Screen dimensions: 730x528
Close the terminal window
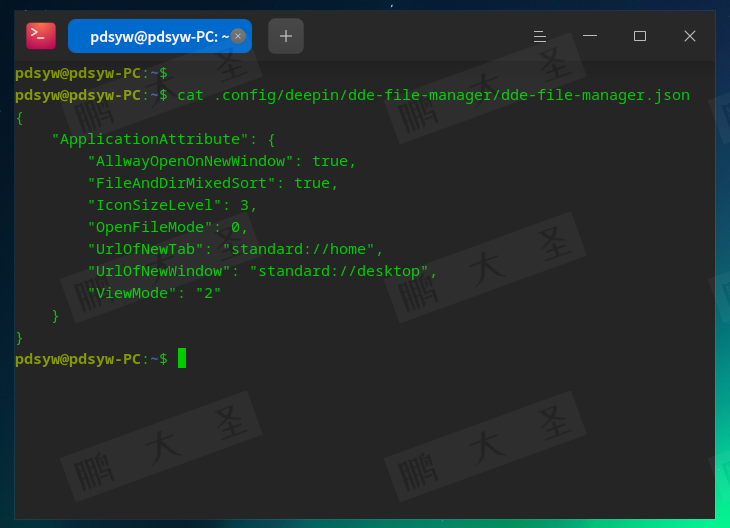(x=689, y=36)
